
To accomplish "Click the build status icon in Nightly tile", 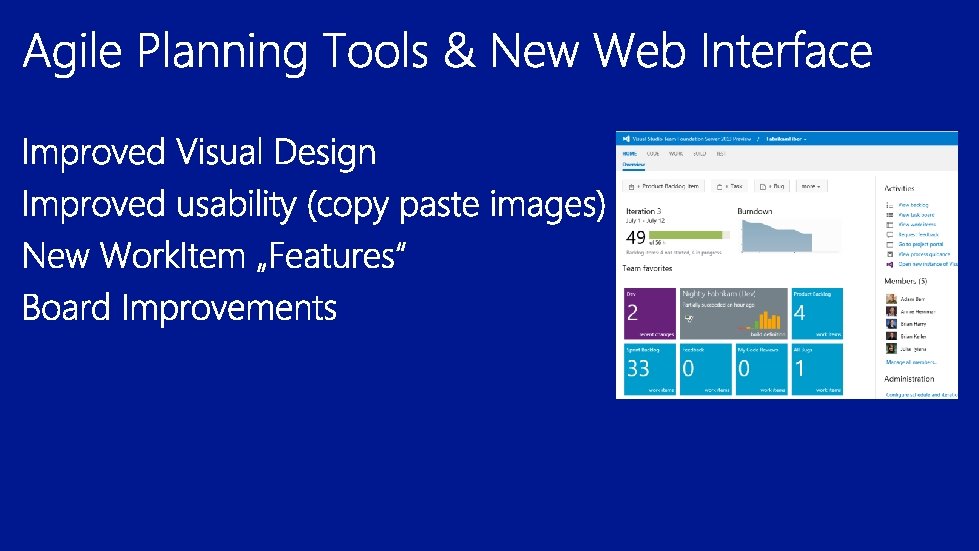I will (689, 318).
